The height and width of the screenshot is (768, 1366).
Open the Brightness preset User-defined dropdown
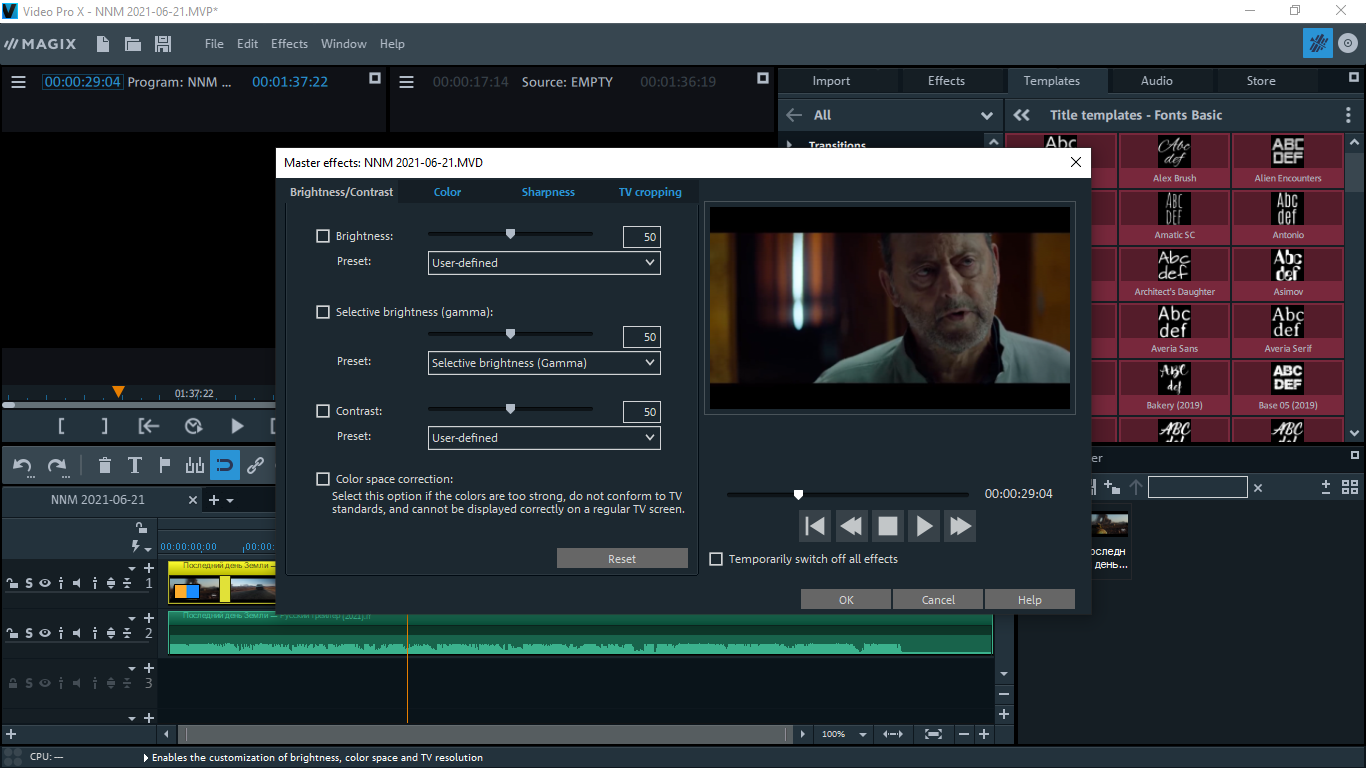pos(544,263)
